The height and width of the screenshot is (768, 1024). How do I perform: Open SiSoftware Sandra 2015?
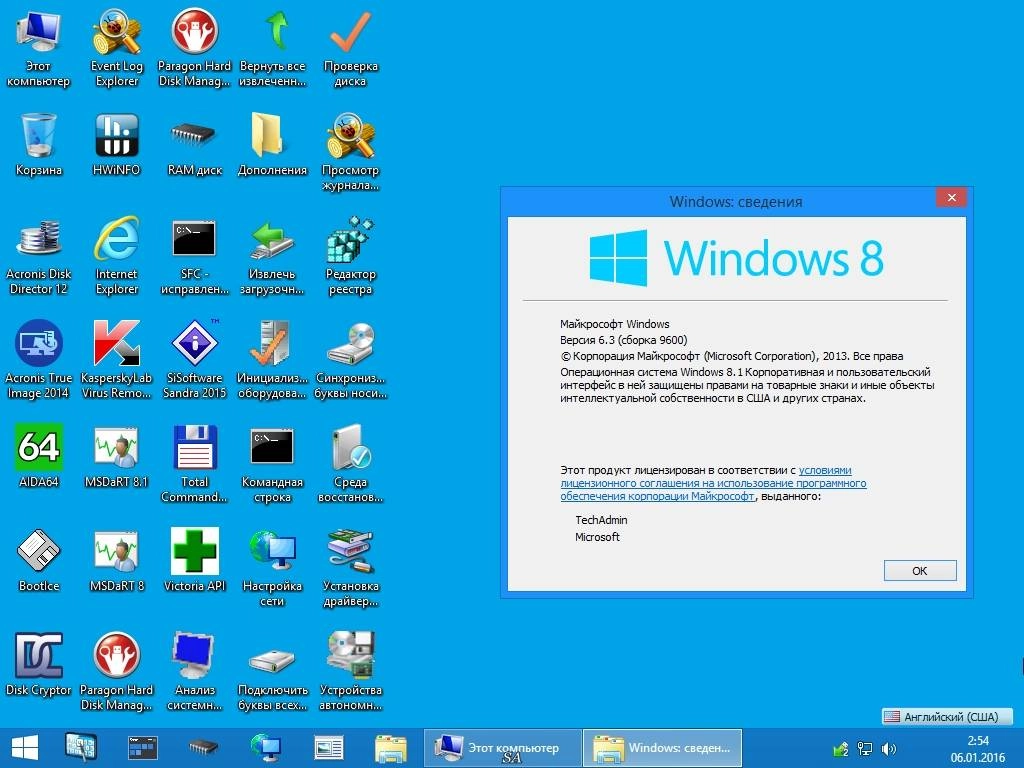pos(195,359)
